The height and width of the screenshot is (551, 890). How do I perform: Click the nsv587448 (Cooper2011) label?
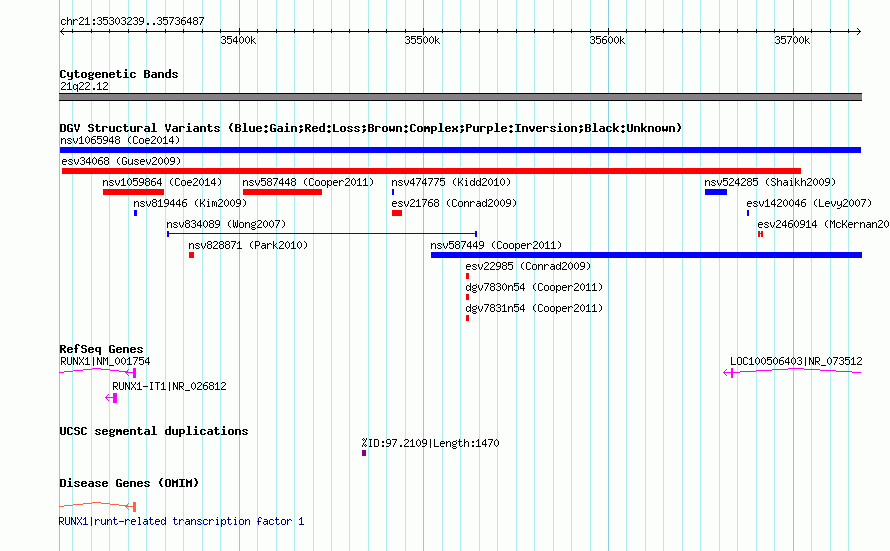308,182
